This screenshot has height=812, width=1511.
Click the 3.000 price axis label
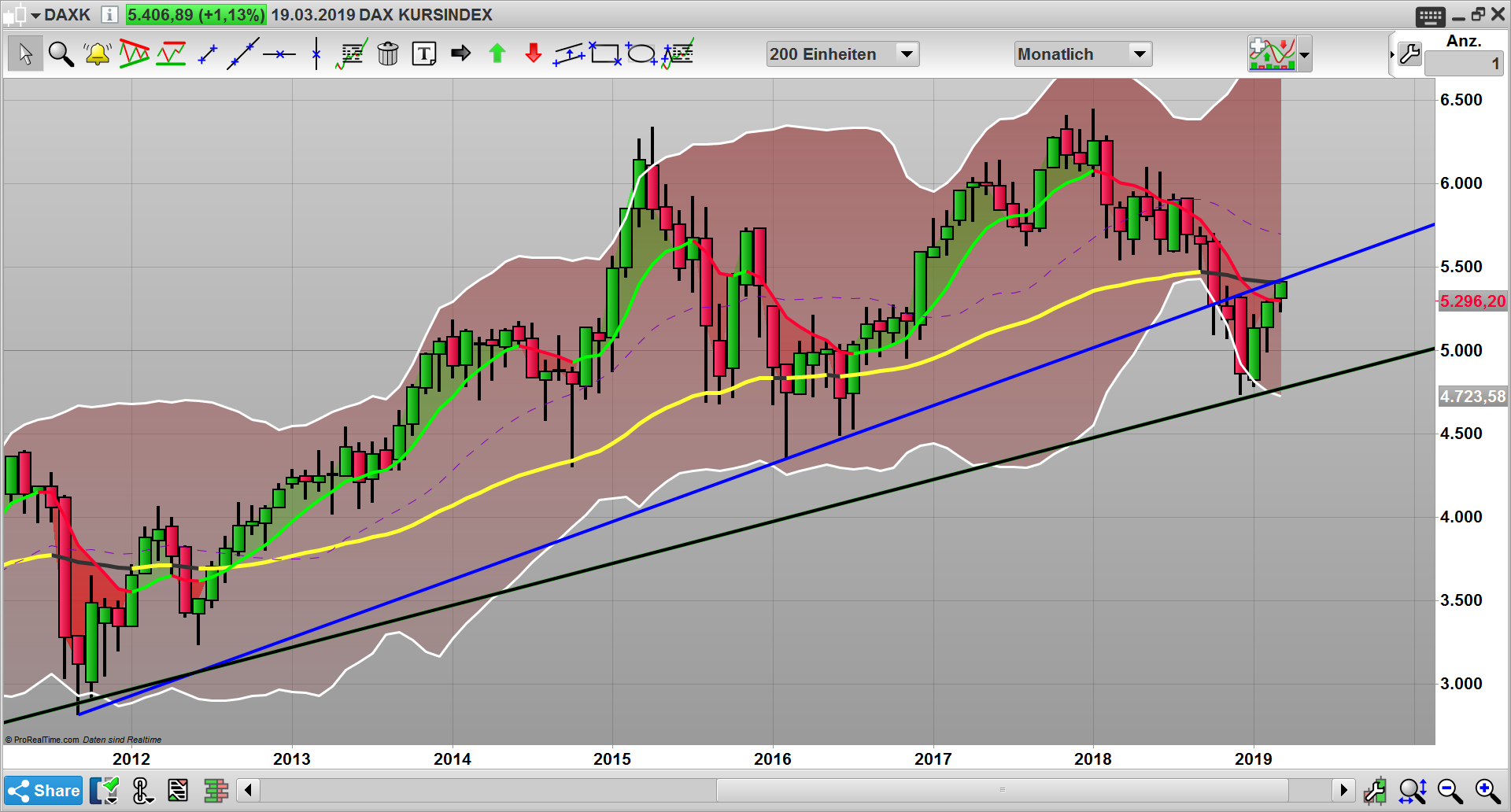click(1461, 684)
